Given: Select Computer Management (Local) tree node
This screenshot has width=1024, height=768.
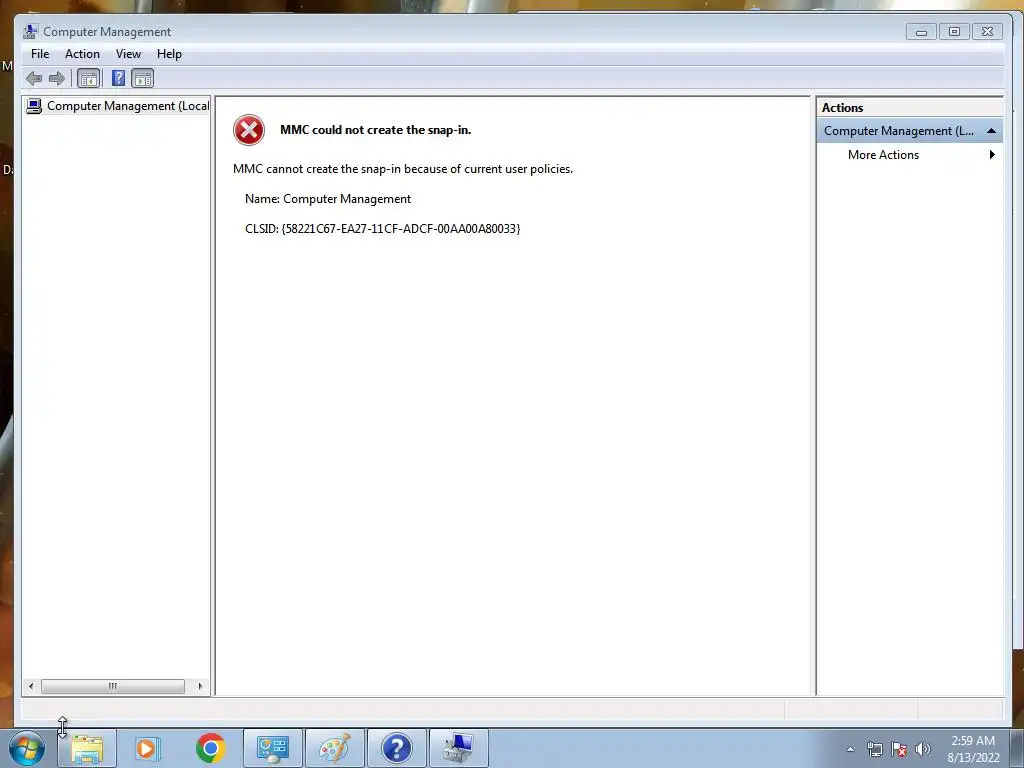Looking at the screenshot, I should (118, 106).
